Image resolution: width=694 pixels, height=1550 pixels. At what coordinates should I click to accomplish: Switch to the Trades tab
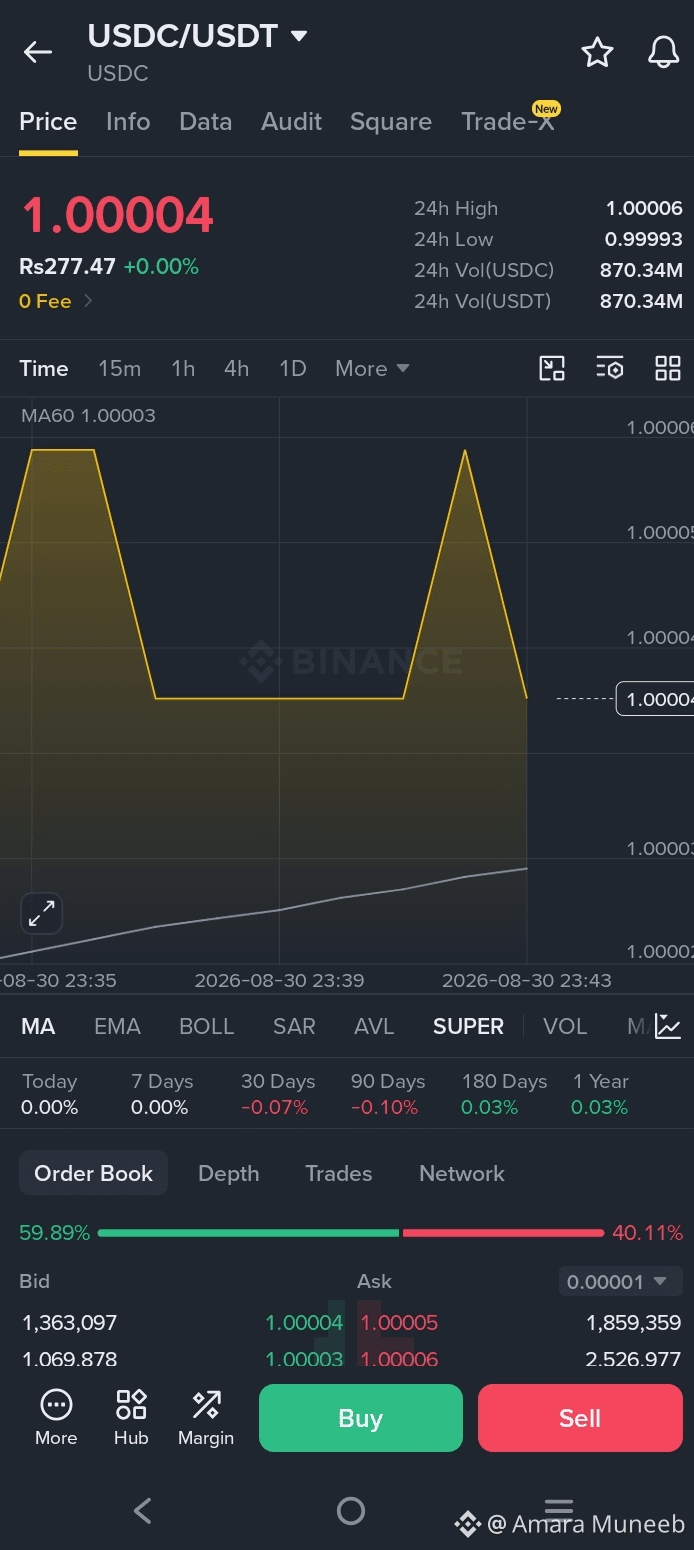(338, 1173)
